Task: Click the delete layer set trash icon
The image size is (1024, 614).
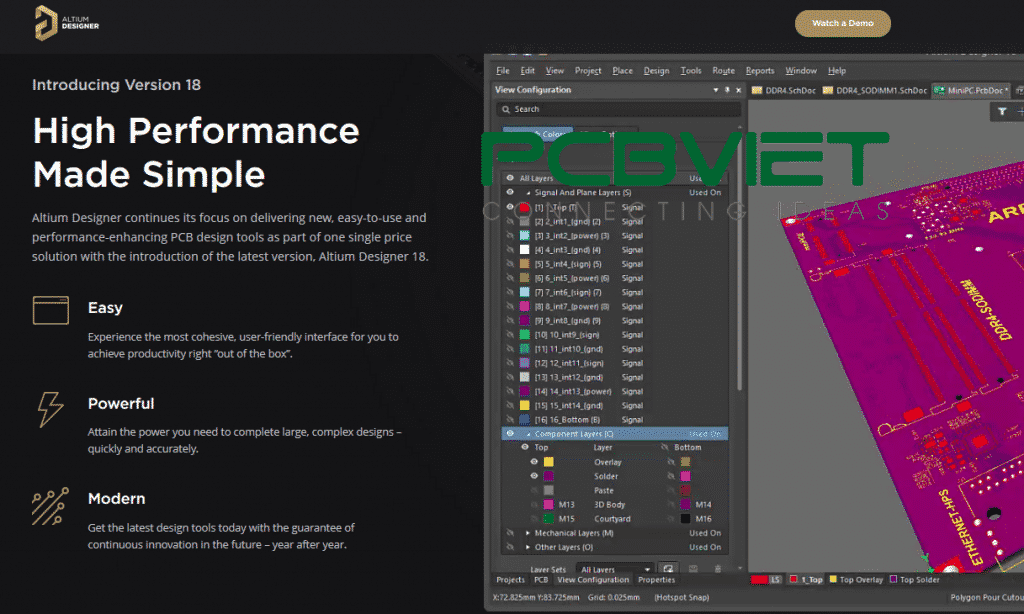Action: pyautogui.click(x=717, y=568)
